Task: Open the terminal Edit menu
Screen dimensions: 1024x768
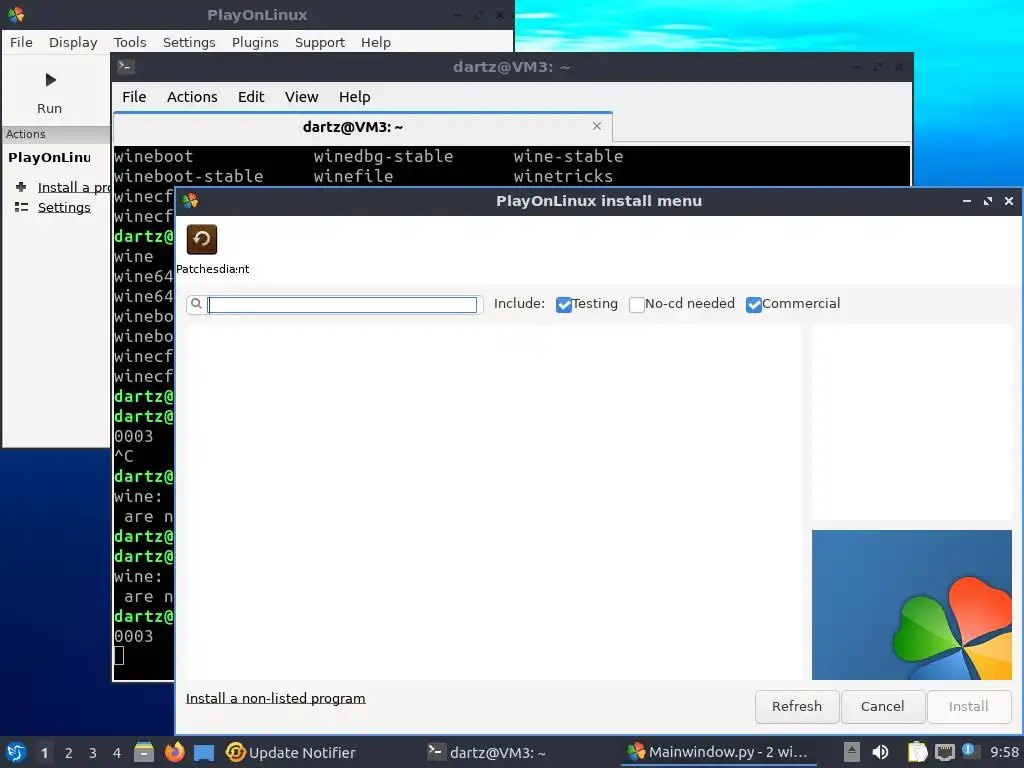Action: 251,97
